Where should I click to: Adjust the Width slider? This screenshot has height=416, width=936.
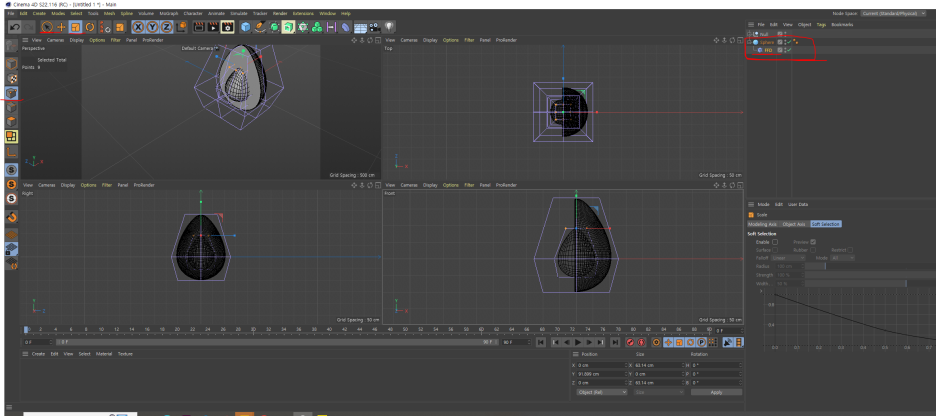(x=870, y=284)
